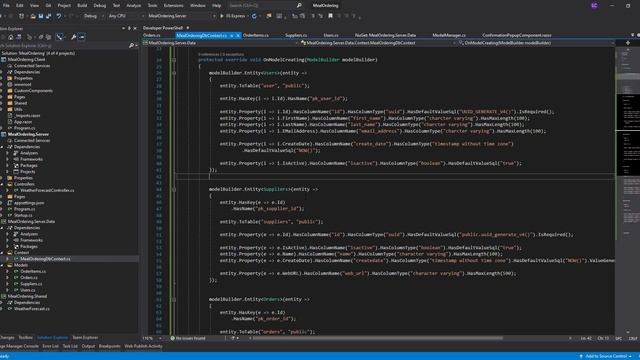Image resolution: width=640 pixels, height=360 pixels.
Task: Open the OnModelCreating member navigation dropdown
Action: 536,43
